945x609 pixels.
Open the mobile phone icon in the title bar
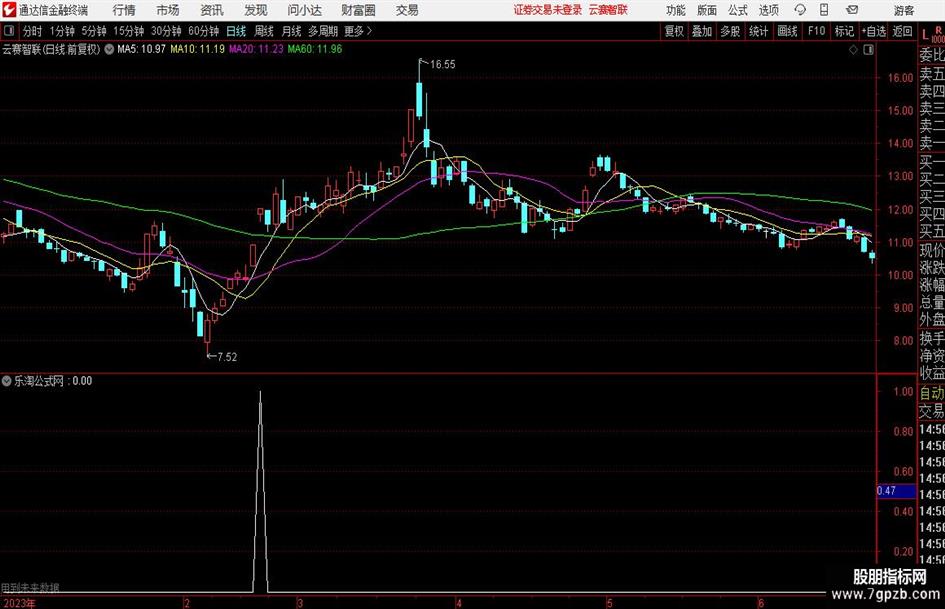click(x=824, y=10)
